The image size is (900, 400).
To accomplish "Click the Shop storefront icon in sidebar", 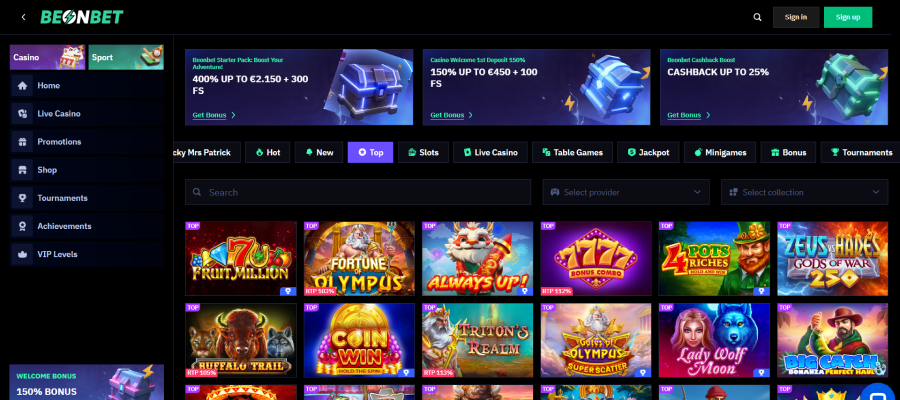I will (22, 170).
